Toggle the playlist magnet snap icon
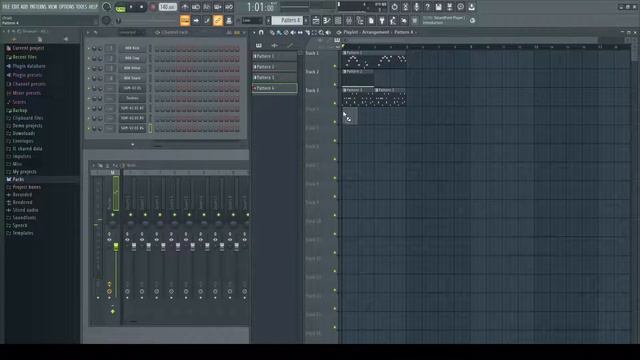The width and height of the screenshot is (640, 360). click(261, 33)
